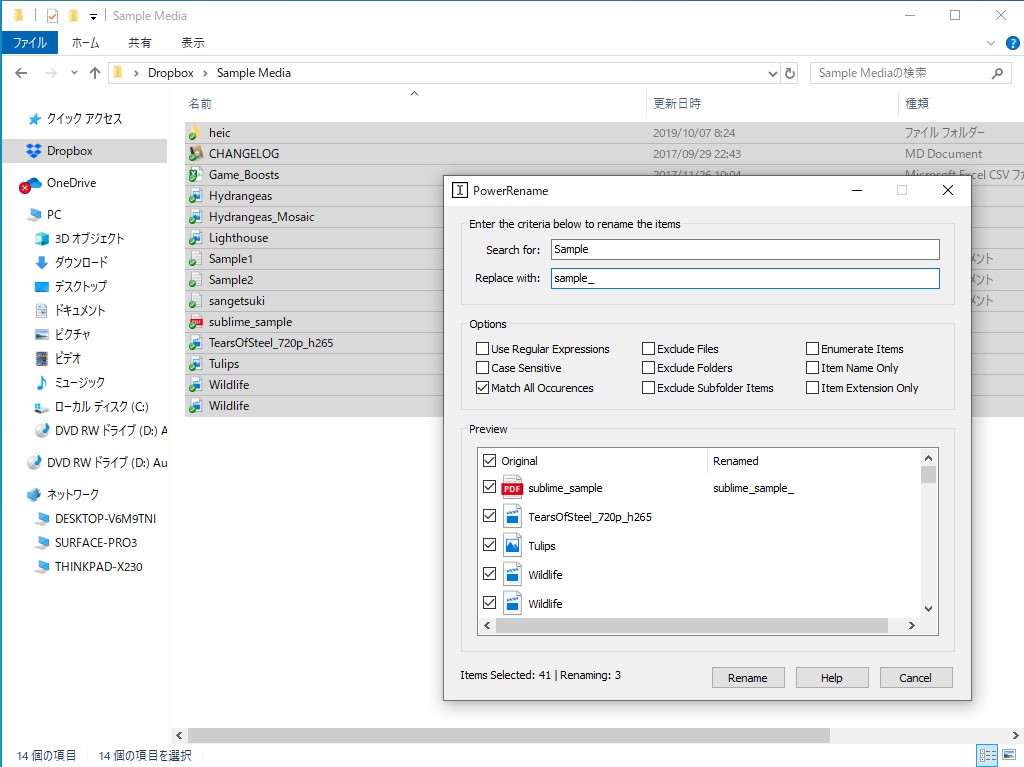Uncheck Match All Occurences
Screen dimensions: 1024x767
(x=483, y=387)
